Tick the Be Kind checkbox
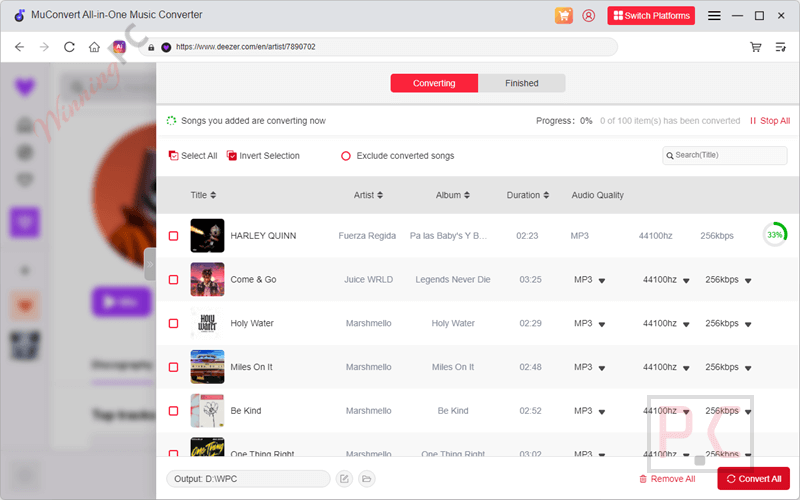Viewport: 800px width, 500px height. coord(173,411)
